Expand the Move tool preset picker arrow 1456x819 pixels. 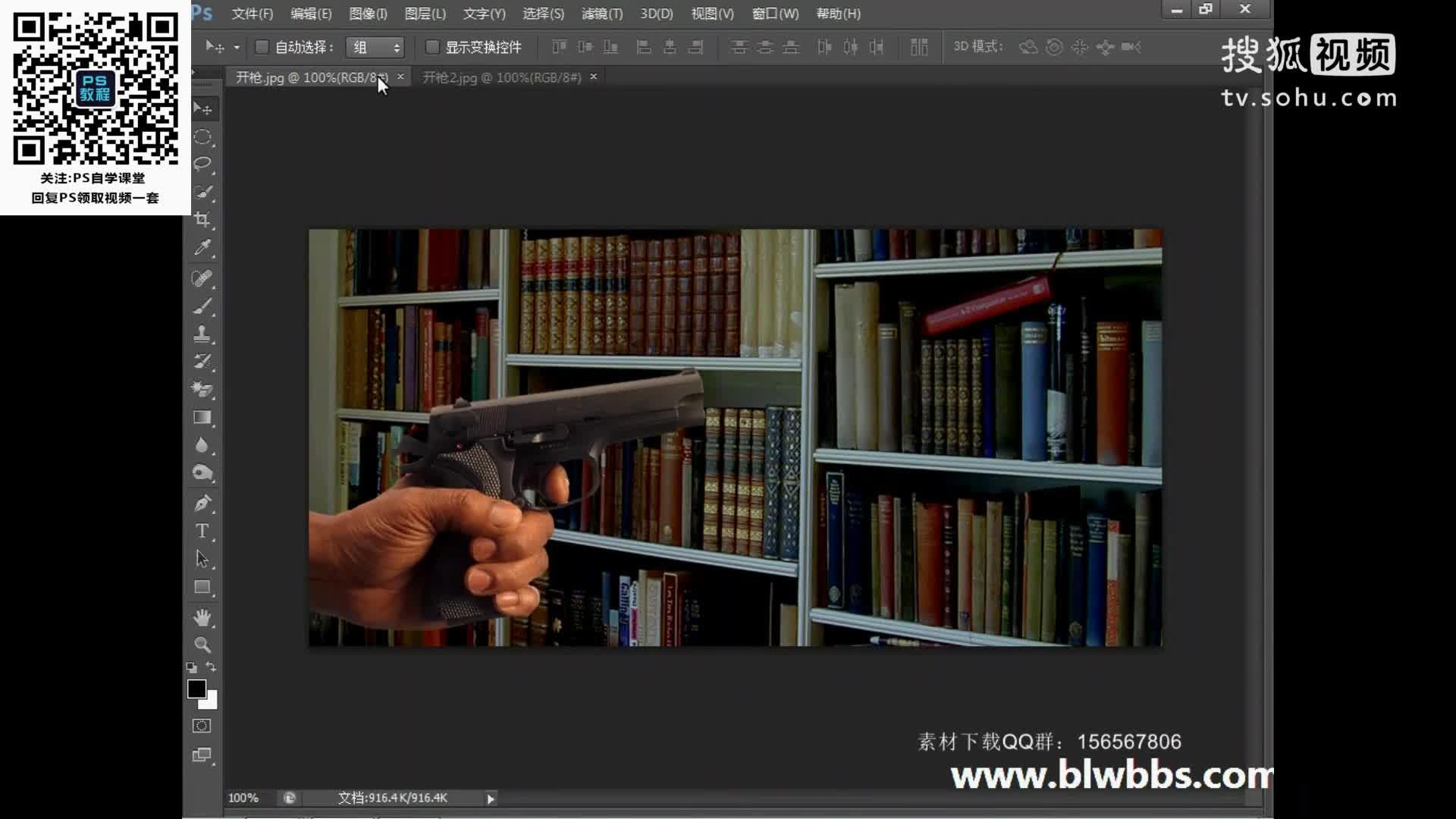pos(237,47)
